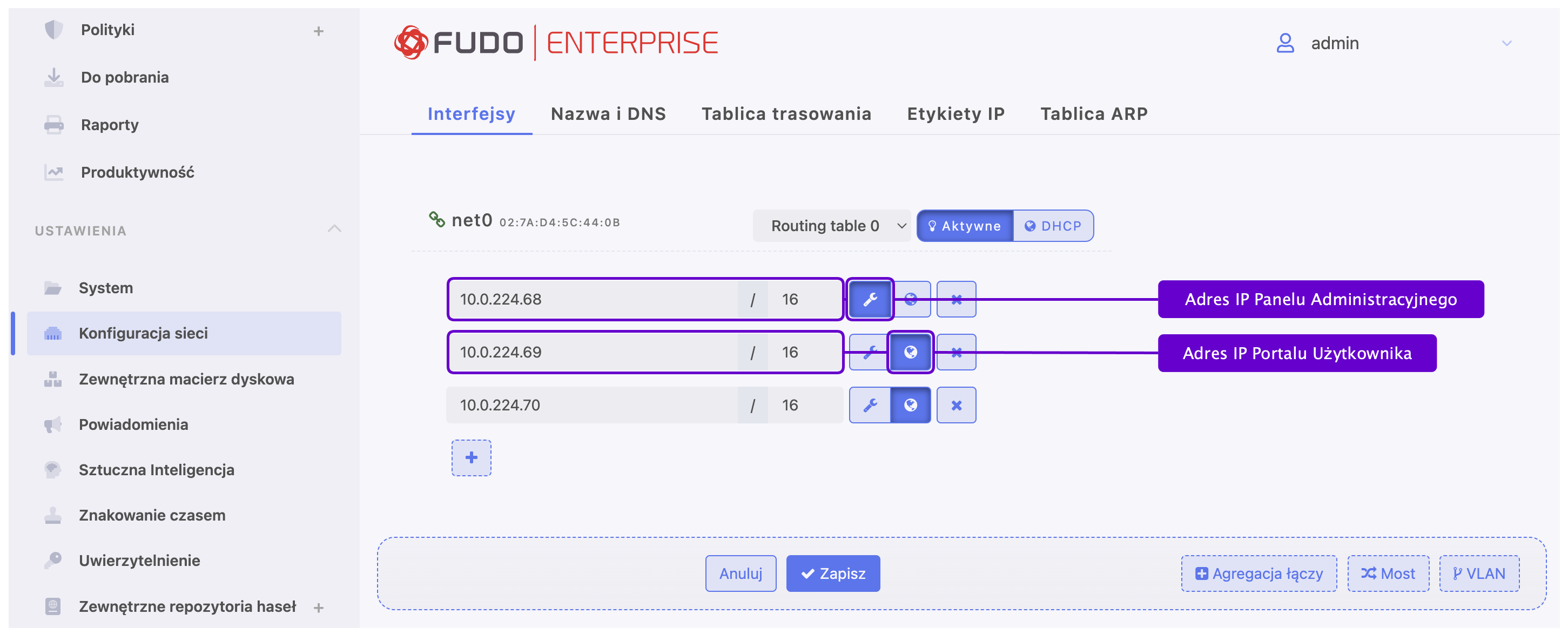
Task: Open the Tablica trasowania tab
Action: (786, 114)
